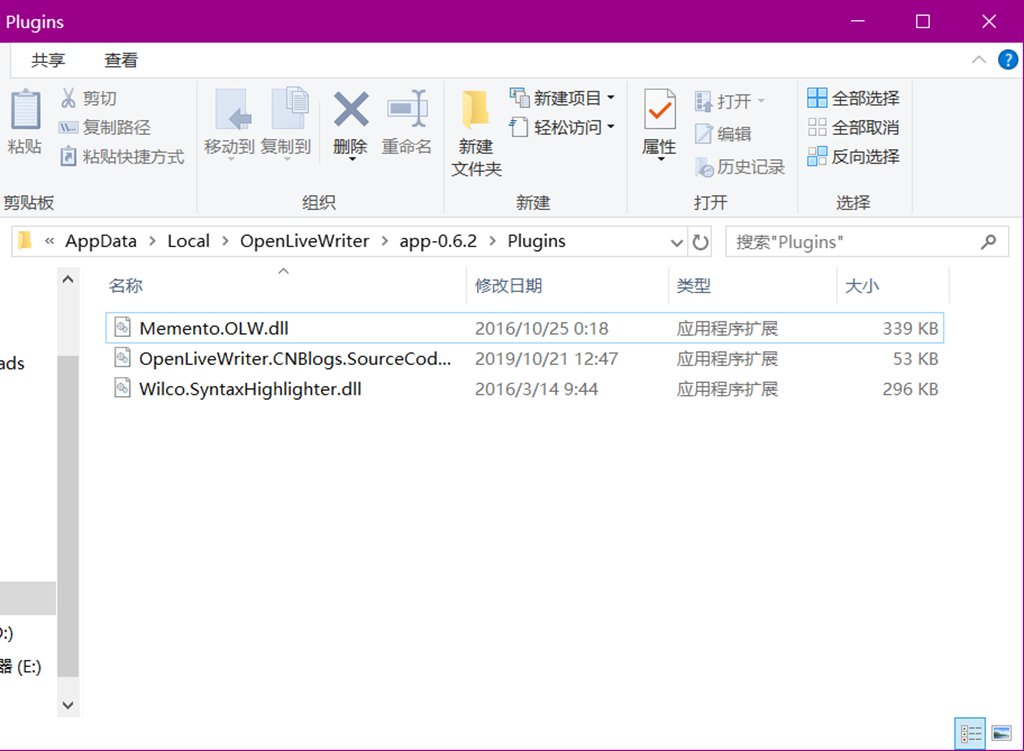Viewport: 1024px width, 751px height.
Task: Select the 剪切 (Cut) icon
Action: point(68,97)
